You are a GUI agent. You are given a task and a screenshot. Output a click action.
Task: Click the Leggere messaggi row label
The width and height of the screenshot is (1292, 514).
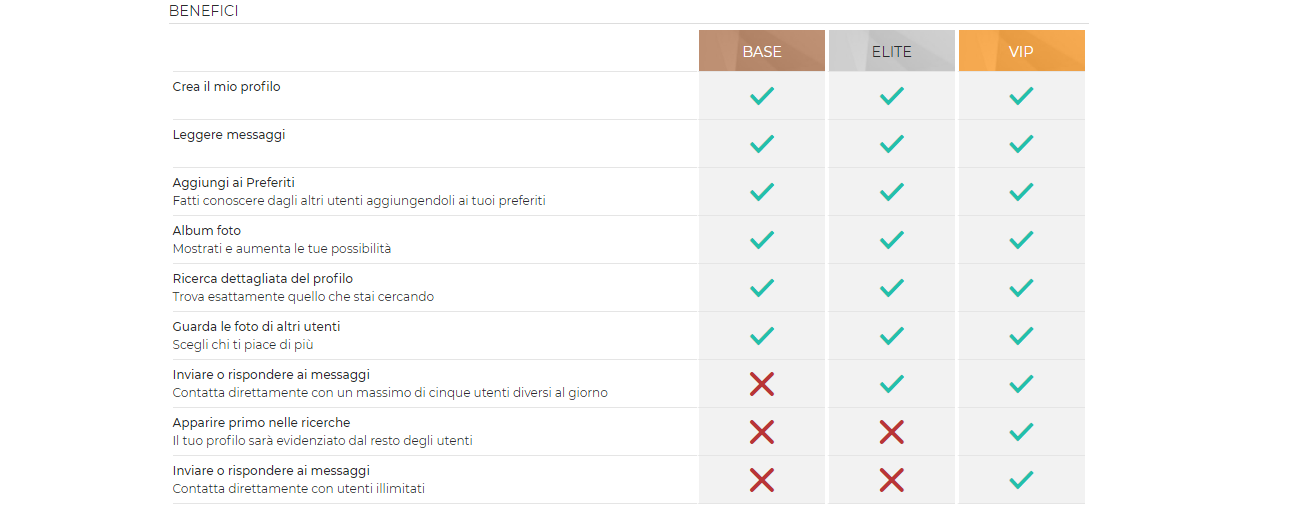pyautogui.click(x=229, y=135)
